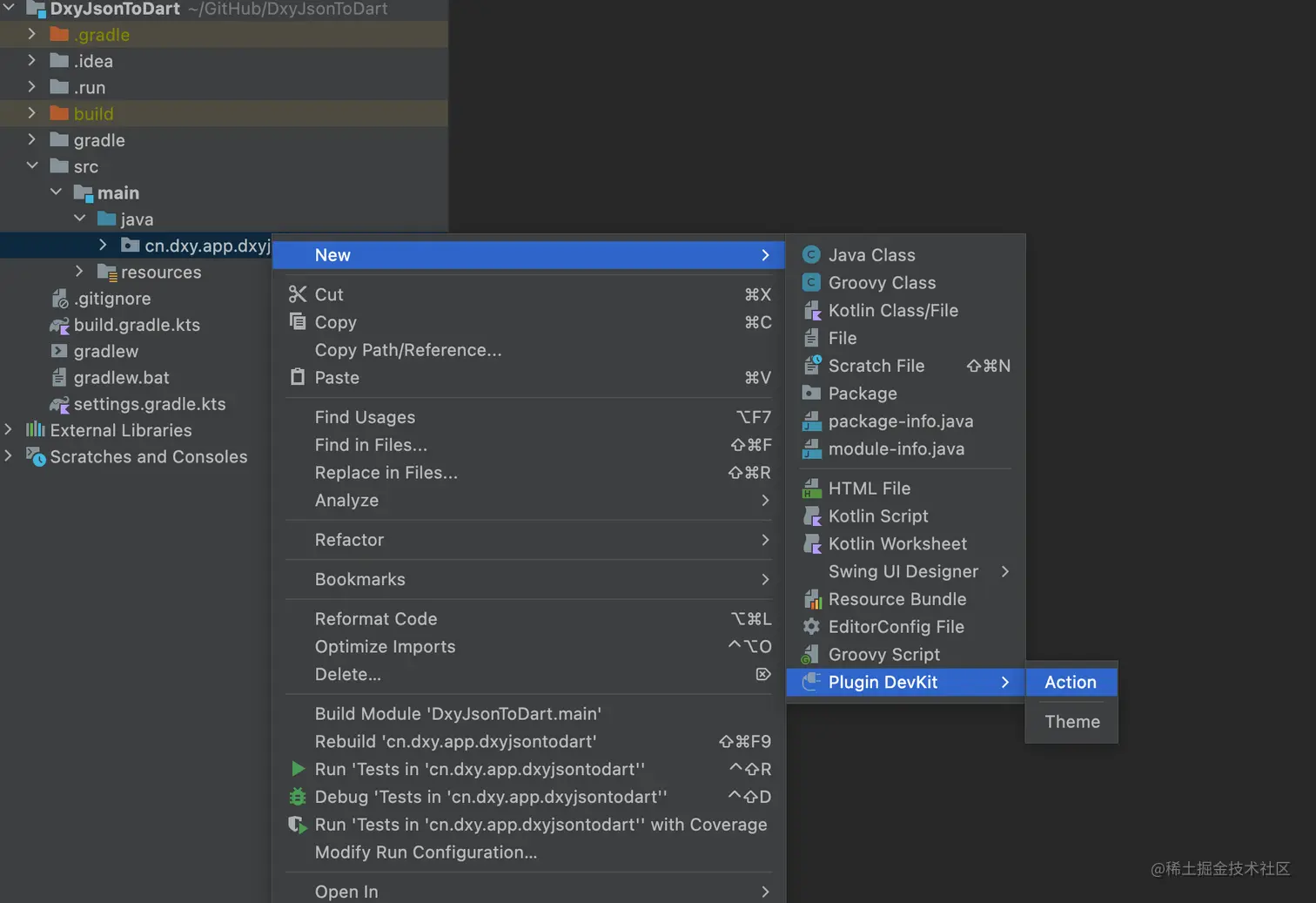Collapse the src folder
1316x903 pixels.
(31, 165)
